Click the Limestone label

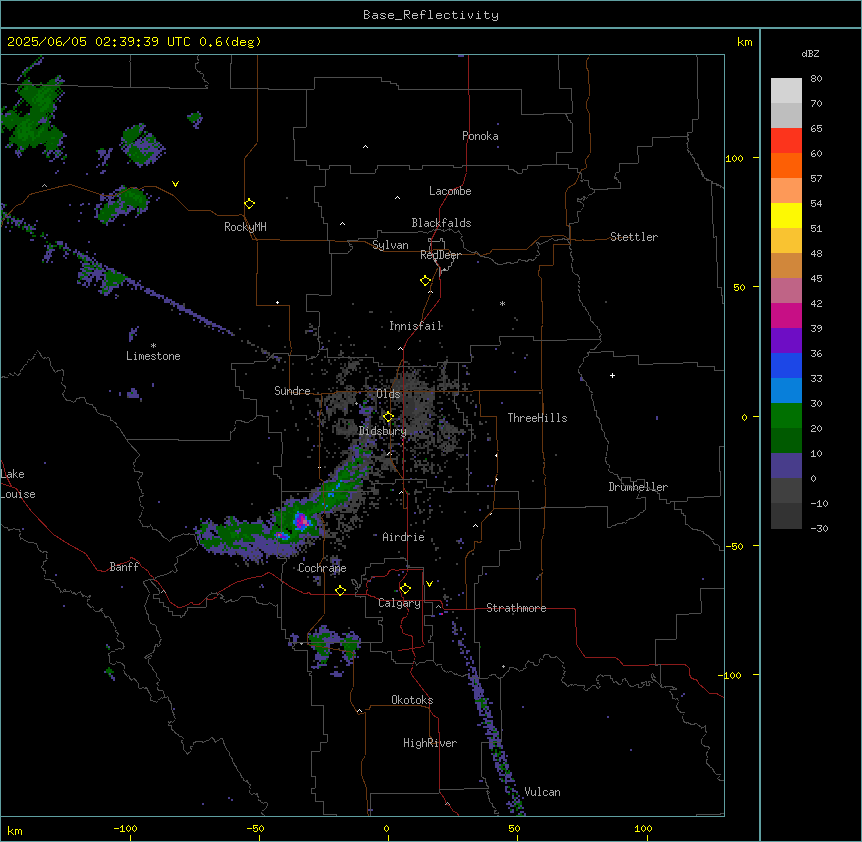[153, 356]
